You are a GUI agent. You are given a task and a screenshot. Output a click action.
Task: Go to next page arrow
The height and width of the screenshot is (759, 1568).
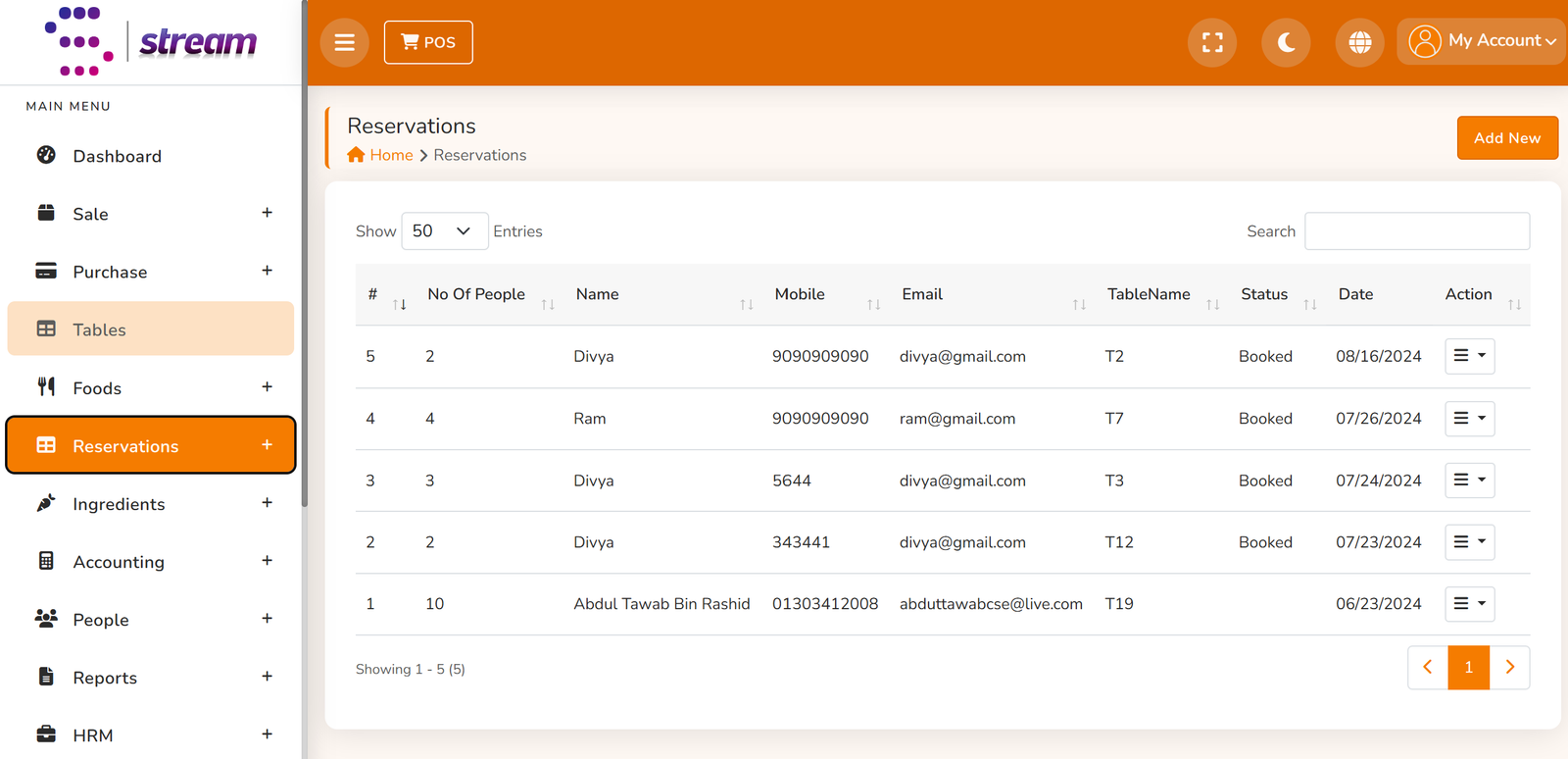pos(1509,668)
